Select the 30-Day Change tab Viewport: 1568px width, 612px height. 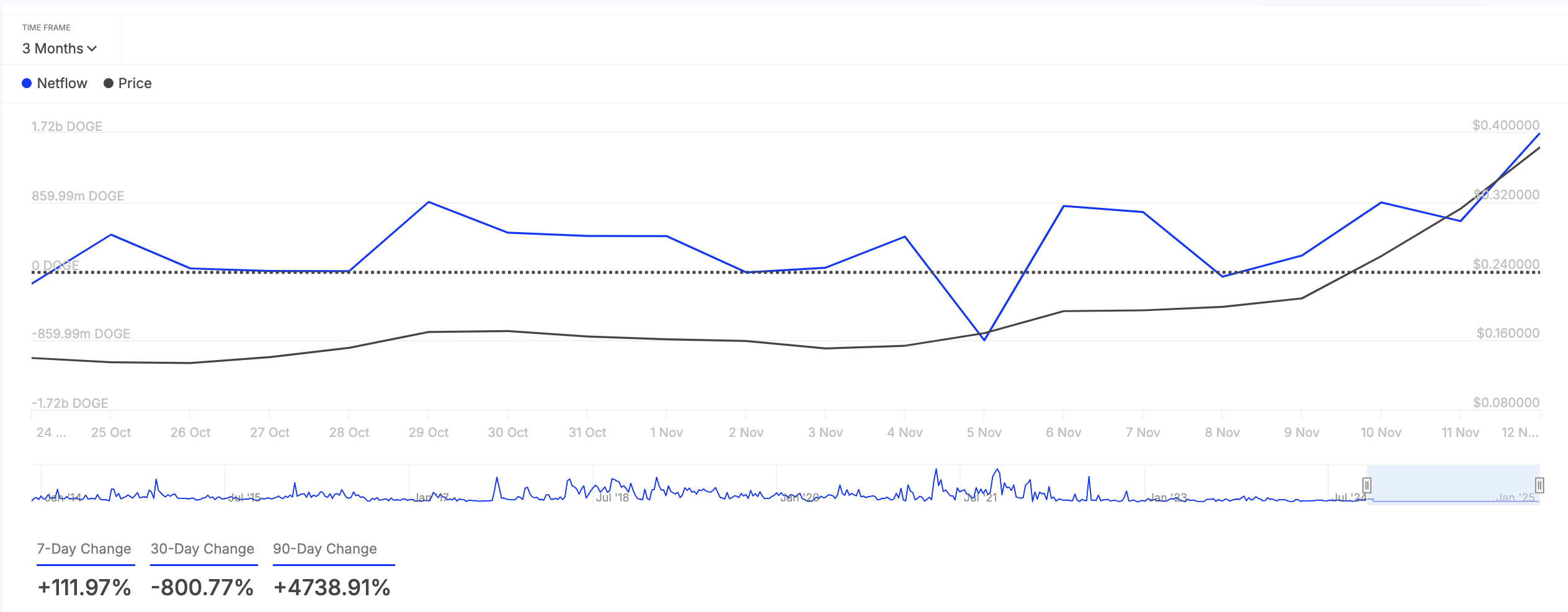[203, 549]
